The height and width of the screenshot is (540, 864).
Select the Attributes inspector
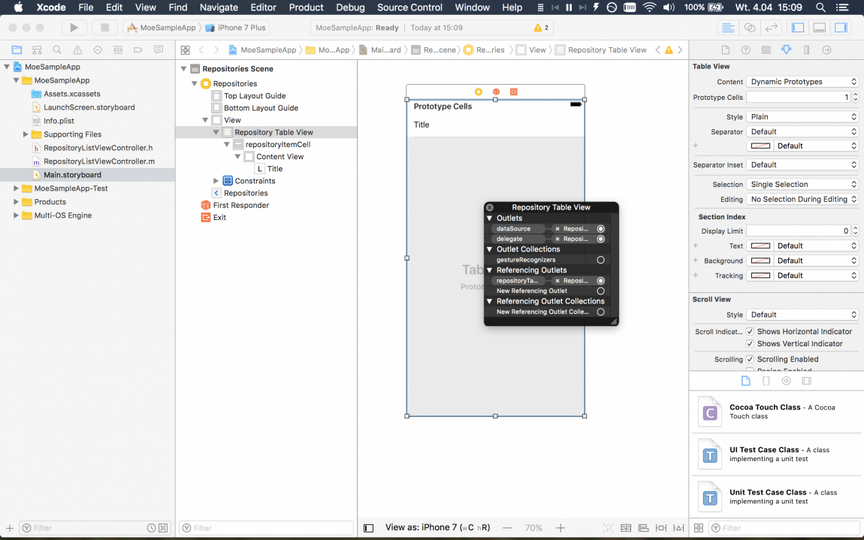pyautogui.click(x=786, y=50)
